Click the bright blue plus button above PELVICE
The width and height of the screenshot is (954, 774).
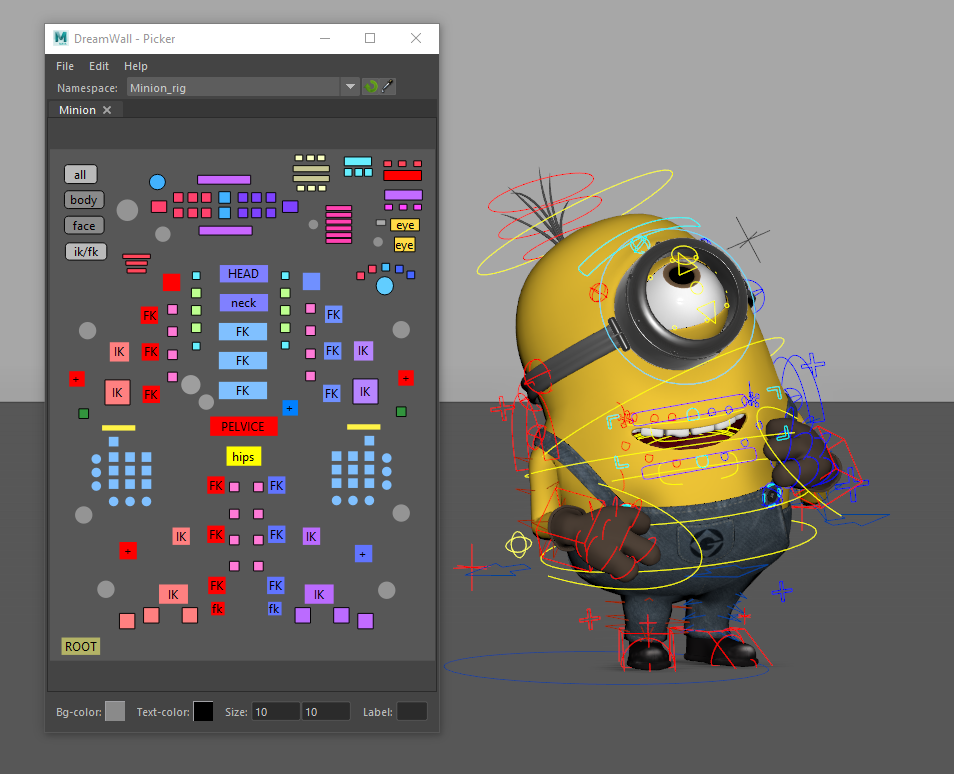pos(290,408)
